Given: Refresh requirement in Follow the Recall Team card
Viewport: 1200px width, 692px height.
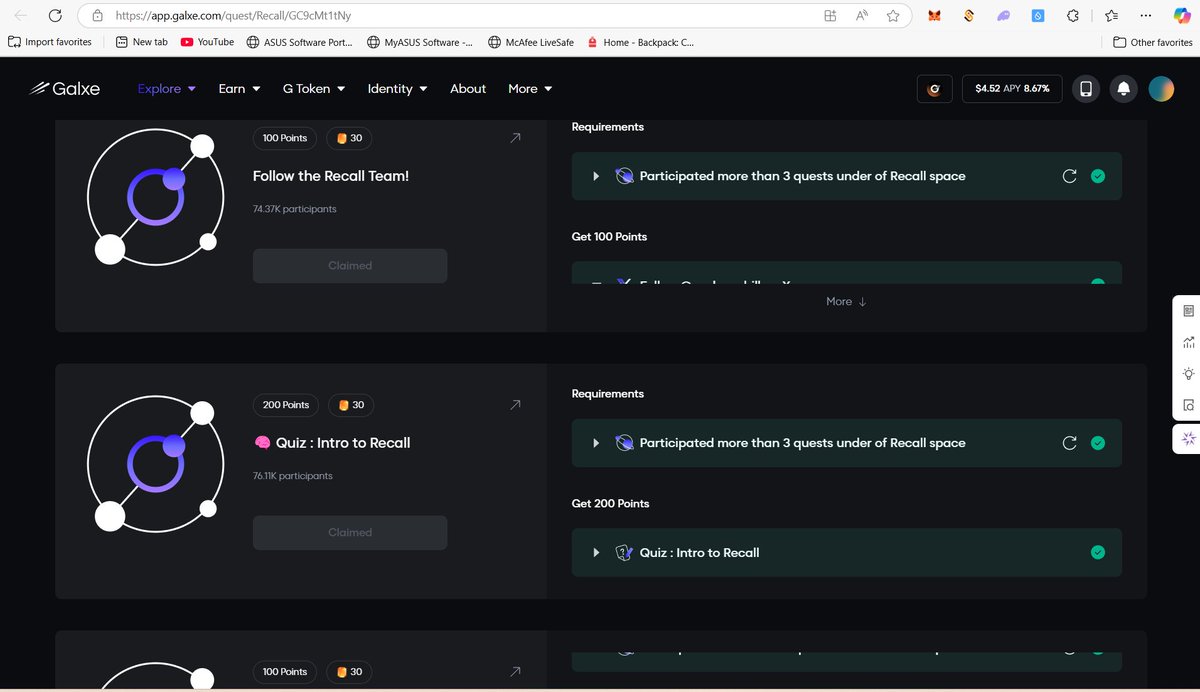Looking at the screenshot, I should (1069, 176).
